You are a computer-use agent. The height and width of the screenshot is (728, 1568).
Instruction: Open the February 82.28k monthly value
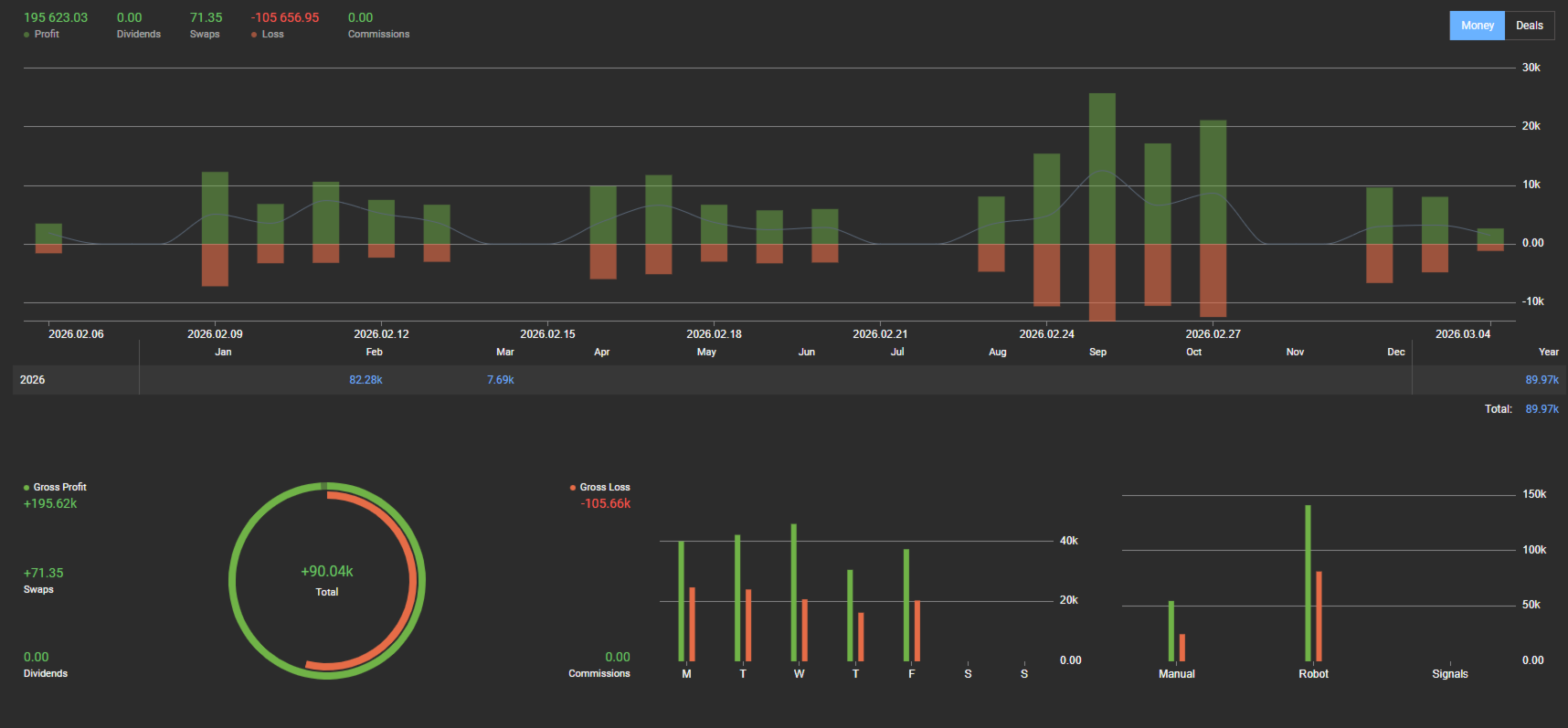click(x=366, y=380)
